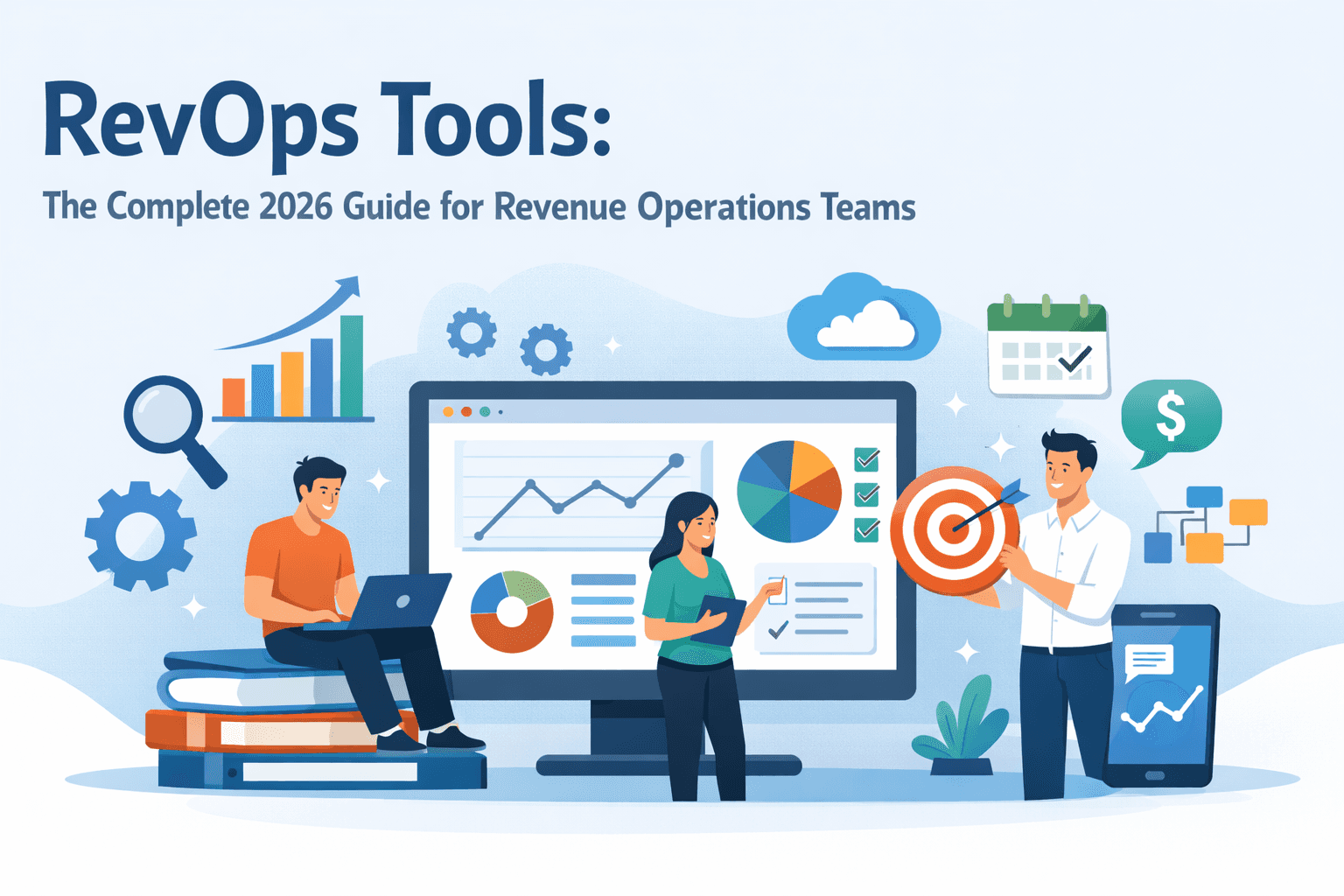Click the pair of small gears above the monitor

click(507, 341)
